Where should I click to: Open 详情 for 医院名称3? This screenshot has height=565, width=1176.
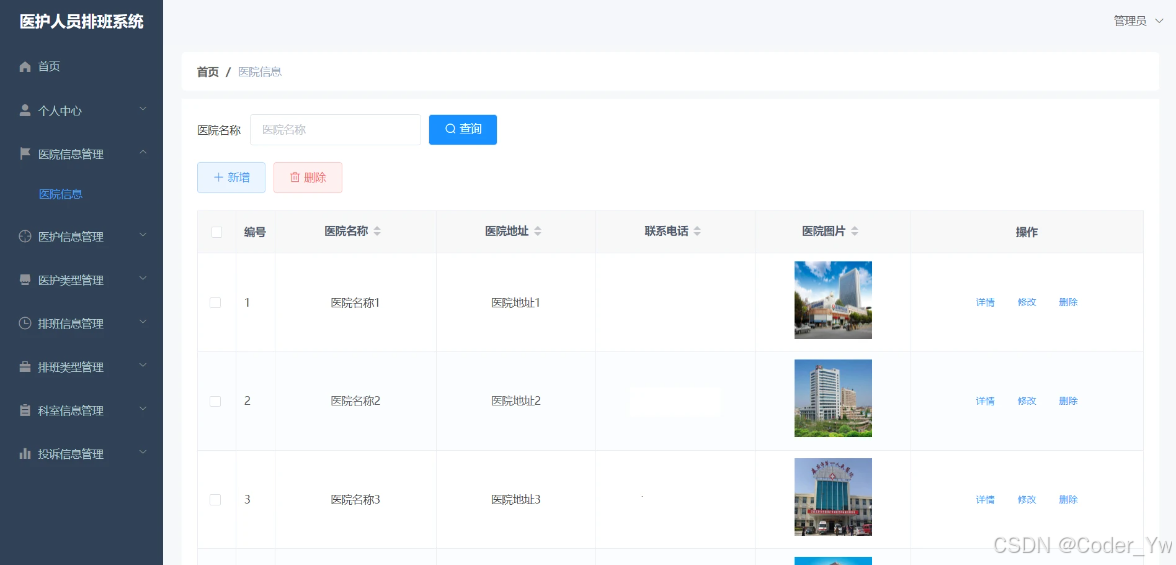tap(985, 500)
